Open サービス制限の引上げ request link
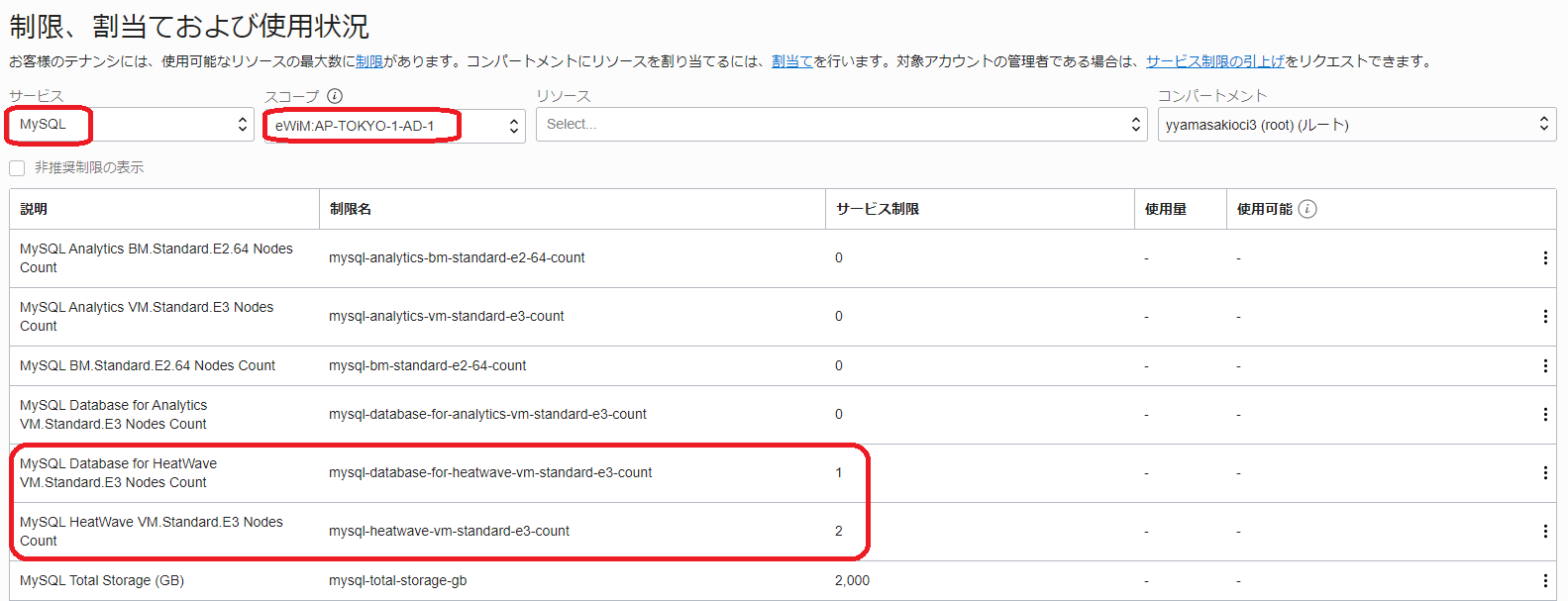Screen dimensions: 1568x601 1214,61
